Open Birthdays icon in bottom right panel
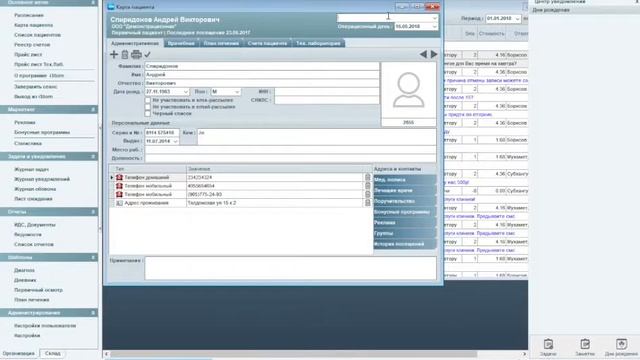 coord(621,344)
